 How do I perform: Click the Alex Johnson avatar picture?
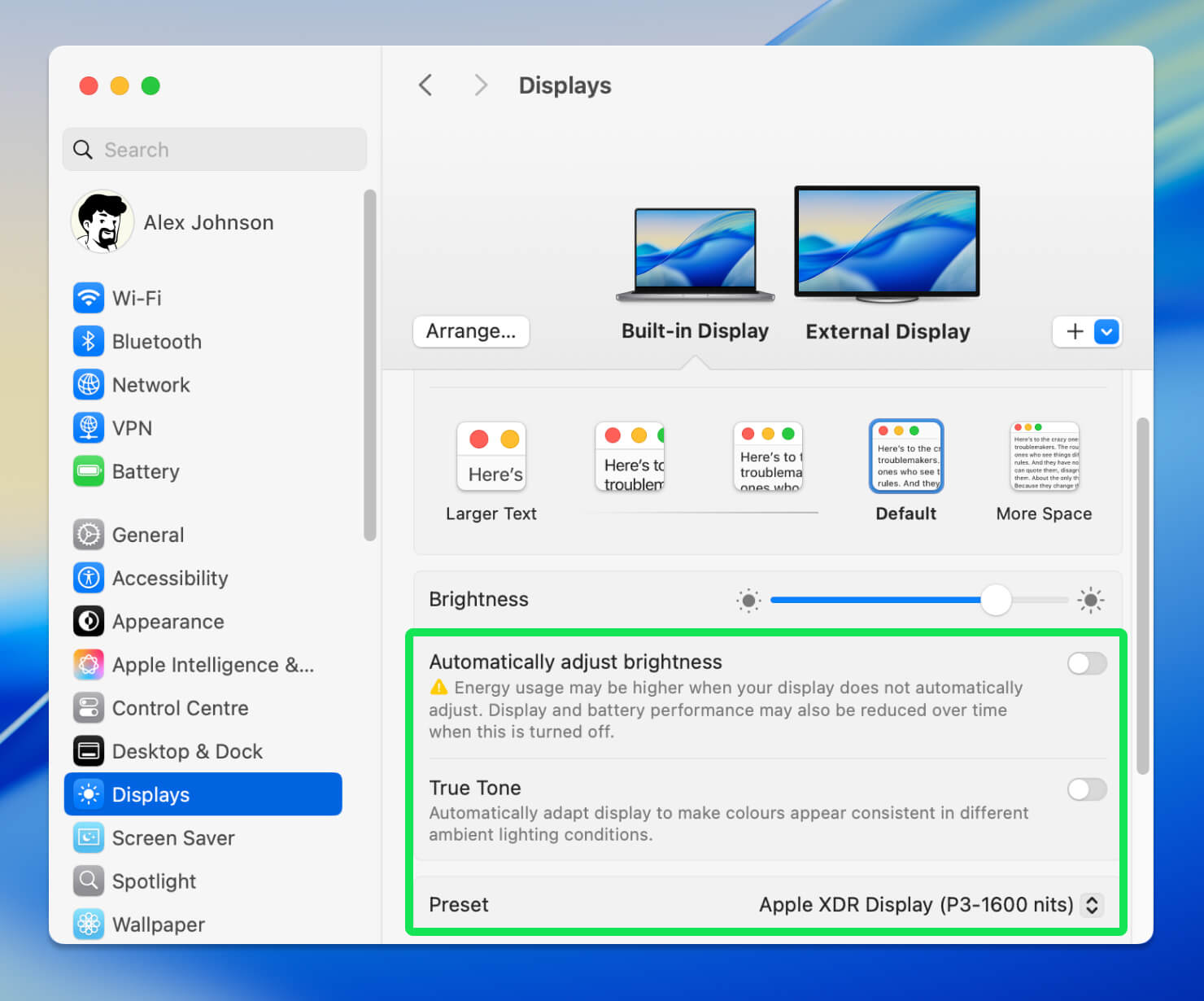pos(103,221)
